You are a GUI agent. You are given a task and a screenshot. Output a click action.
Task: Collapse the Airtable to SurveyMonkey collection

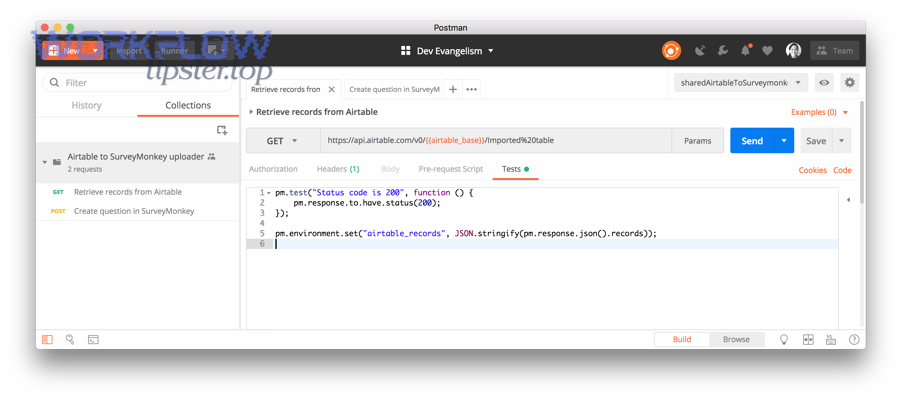pos(45,163)
